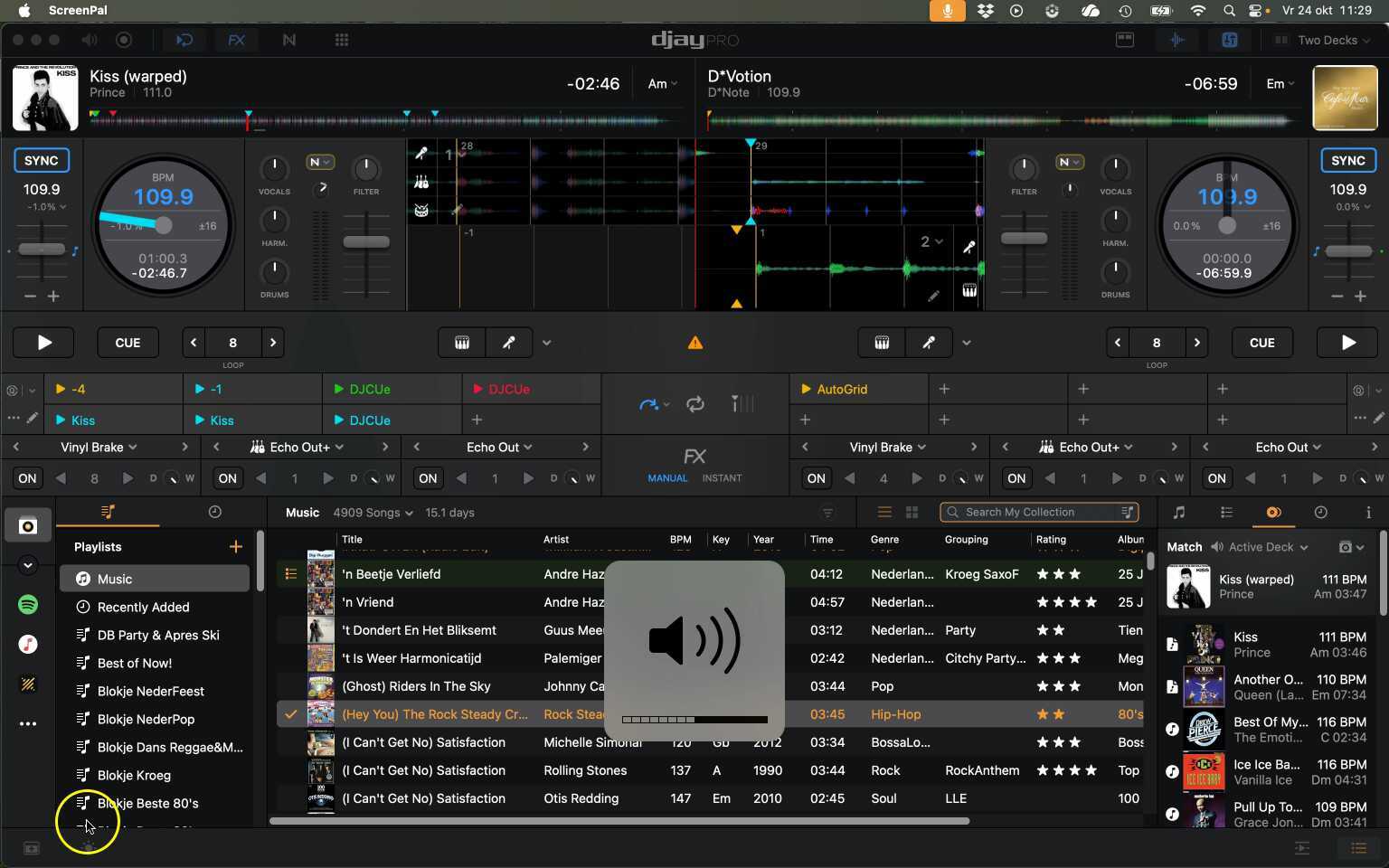Click the list view icon in library
This screenshot has height=868, width=1389.
tap(884, 513)
